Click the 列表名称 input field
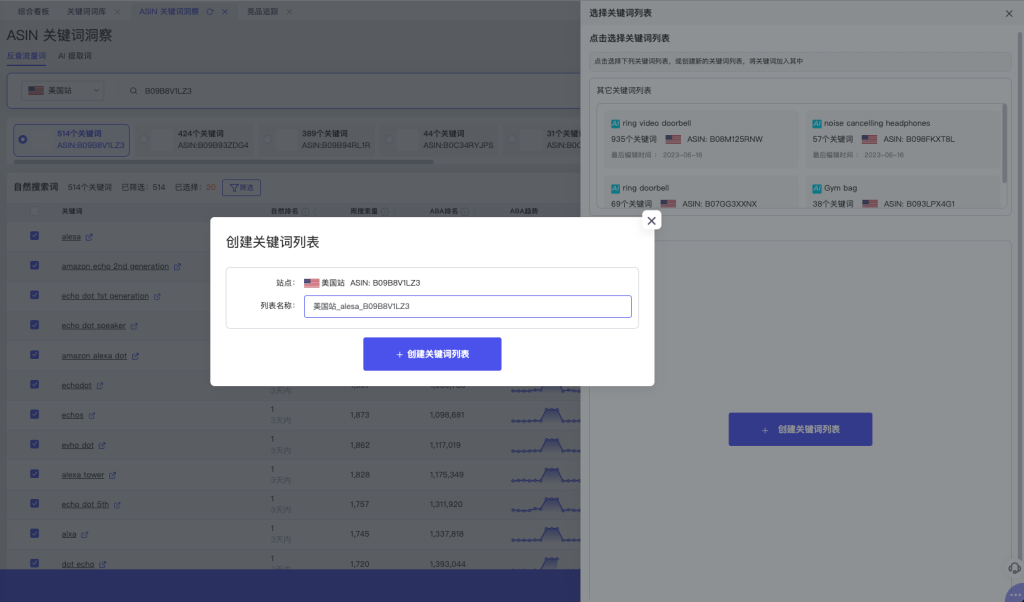The height and width of the screenshot is (602, 1024). (x=468, y=306)
